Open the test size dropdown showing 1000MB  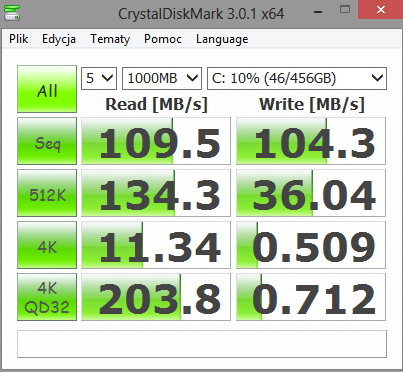(162, 78)
